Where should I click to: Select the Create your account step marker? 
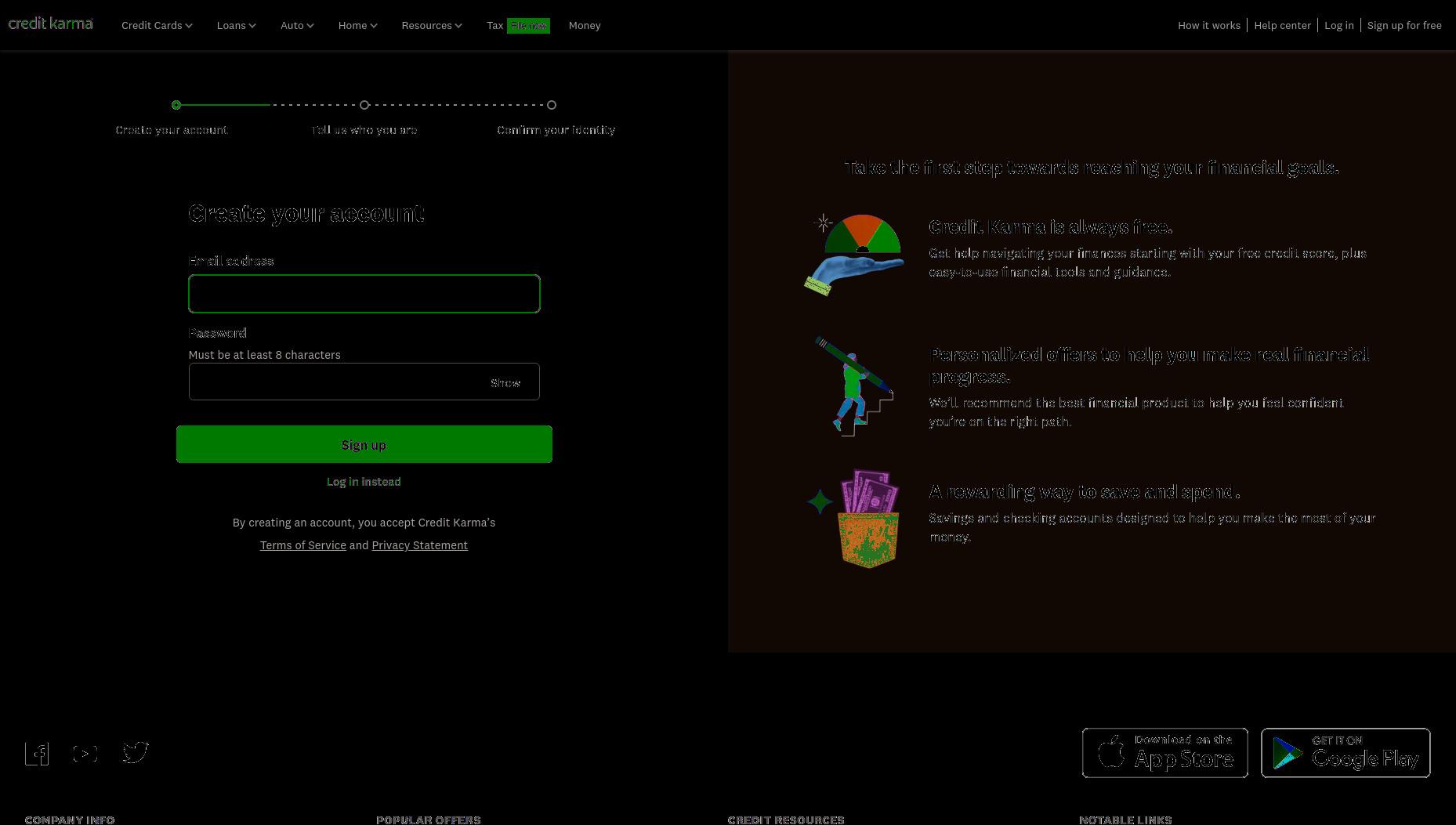tap(176, 105)
